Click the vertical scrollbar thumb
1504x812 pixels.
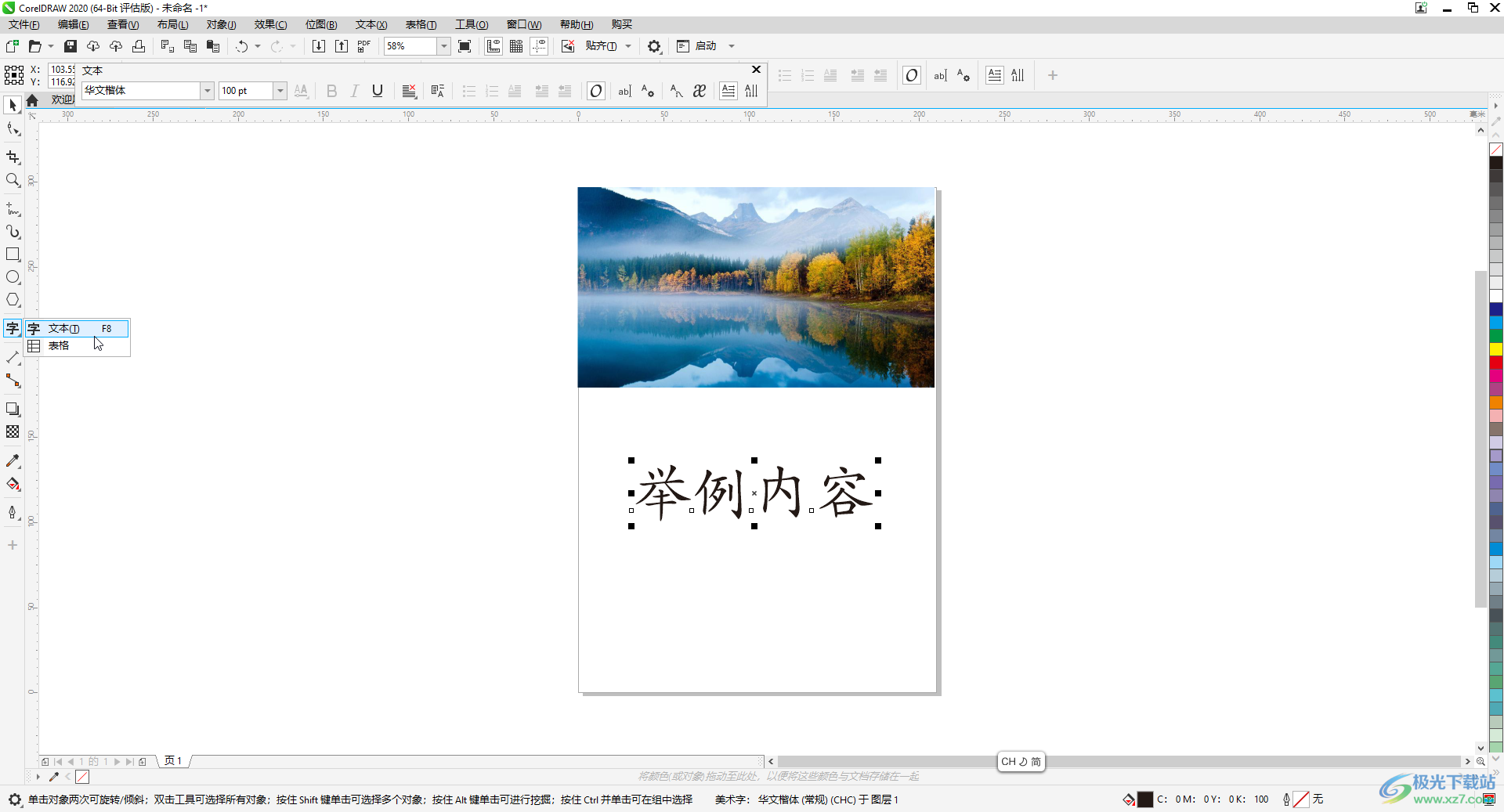pyautogui.click(x=1480, y=438)
